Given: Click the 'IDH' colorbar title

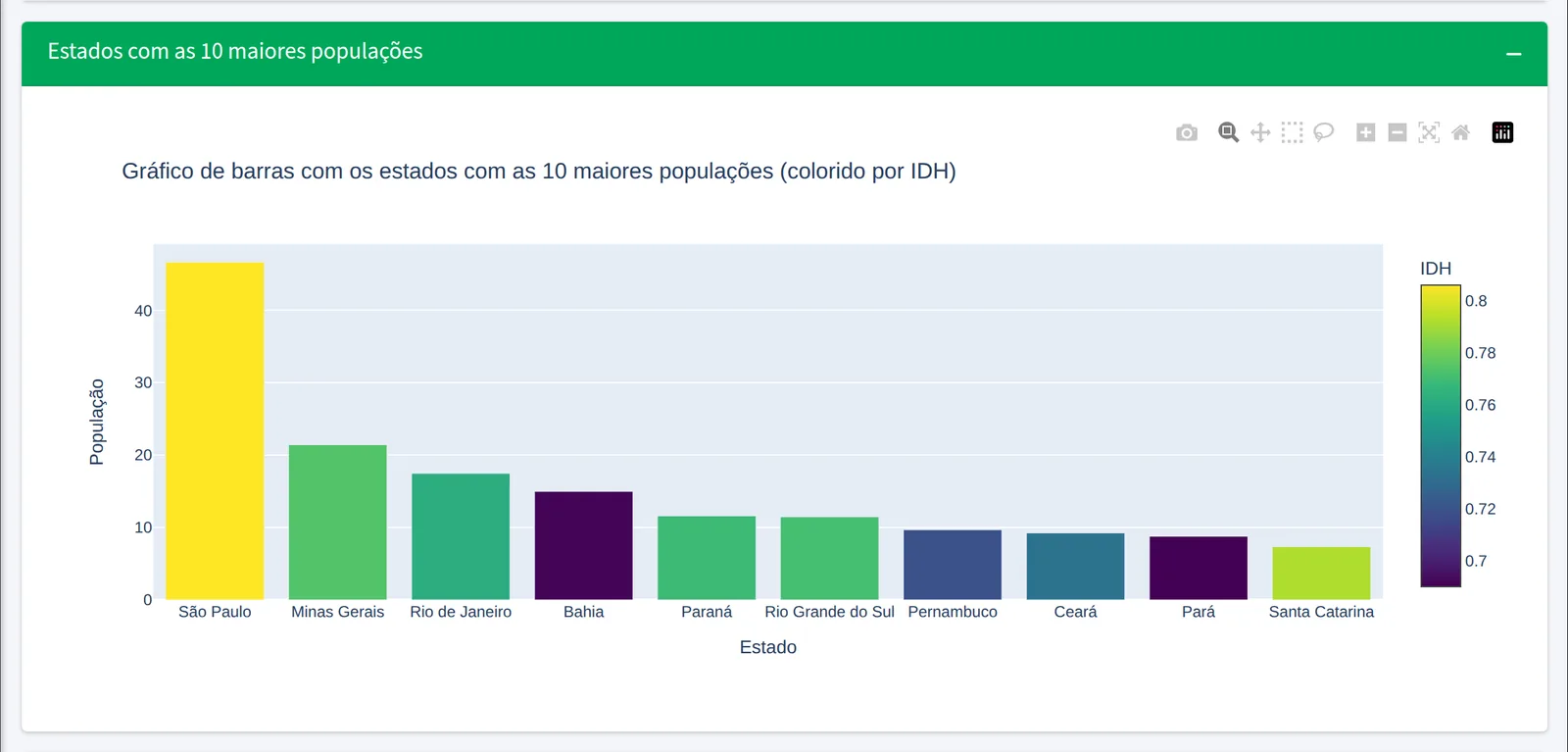Looking at the screenshot, I should [x=1436, y=269].
